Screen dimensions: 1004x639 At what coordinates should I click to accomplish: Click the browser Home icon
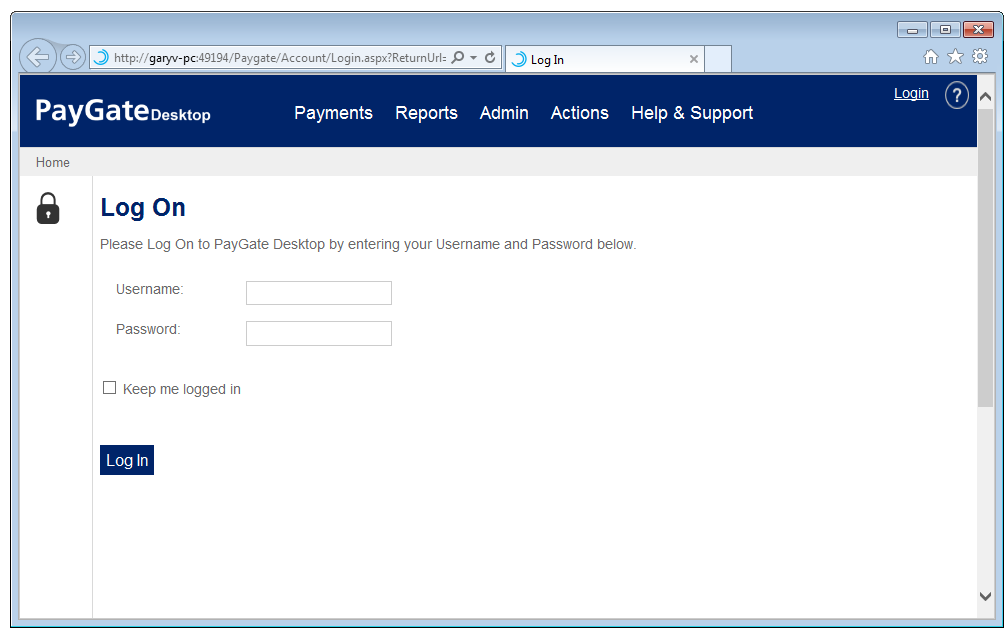coord(931,57)
